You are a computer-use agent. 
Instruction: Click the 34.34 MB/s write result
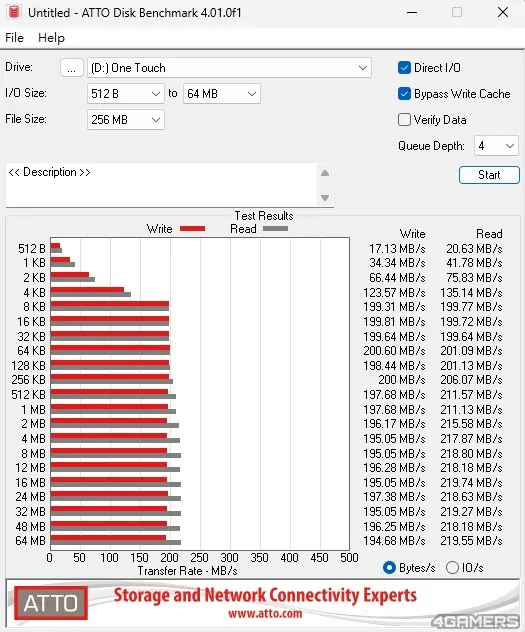tap(397, 263)
